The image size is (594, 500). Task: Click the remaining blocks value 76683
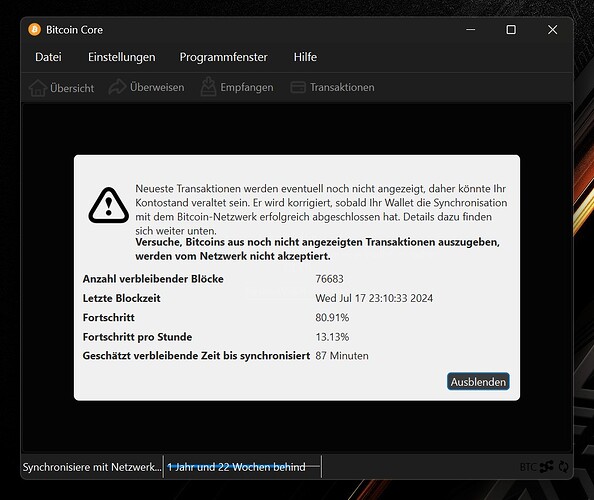(329, 279)
